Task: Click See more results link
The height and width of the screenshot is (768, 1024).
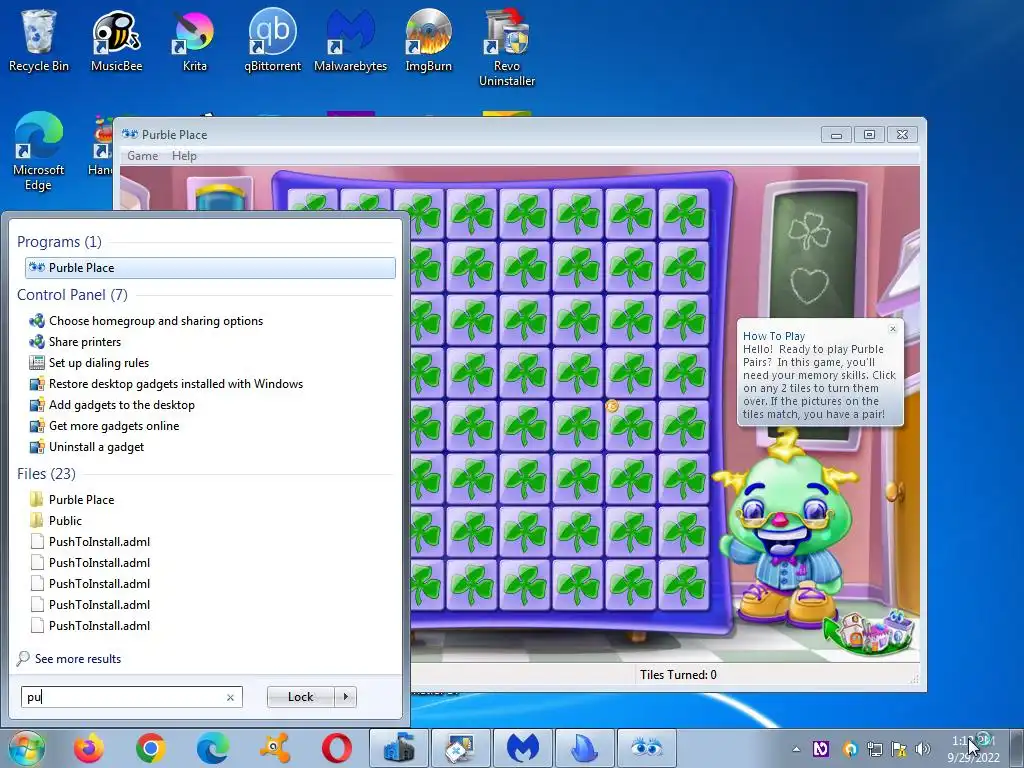Action: (x=78, y=658)
